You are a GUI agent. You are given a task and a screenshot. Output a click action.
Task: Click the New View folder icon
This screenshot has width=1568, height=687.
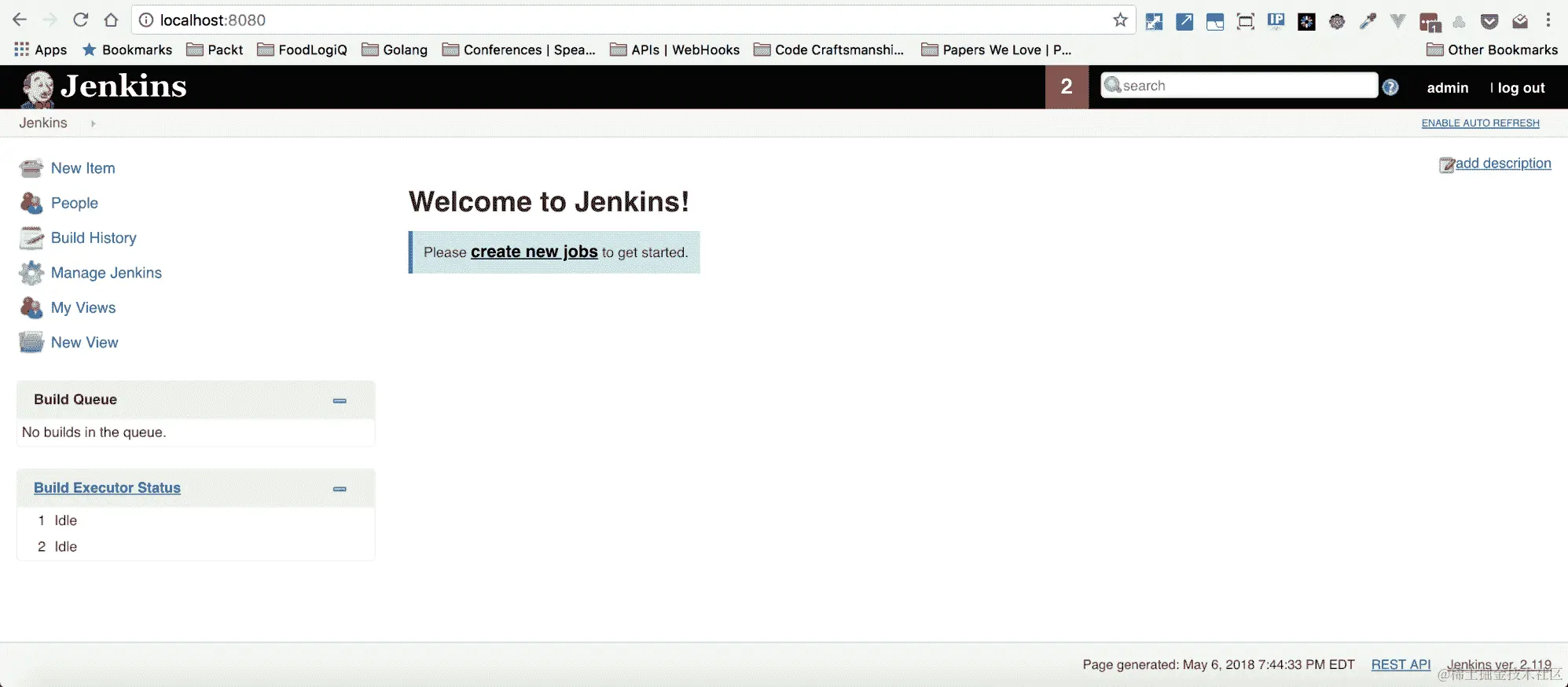pyautogui.click(x=31, y=343)
